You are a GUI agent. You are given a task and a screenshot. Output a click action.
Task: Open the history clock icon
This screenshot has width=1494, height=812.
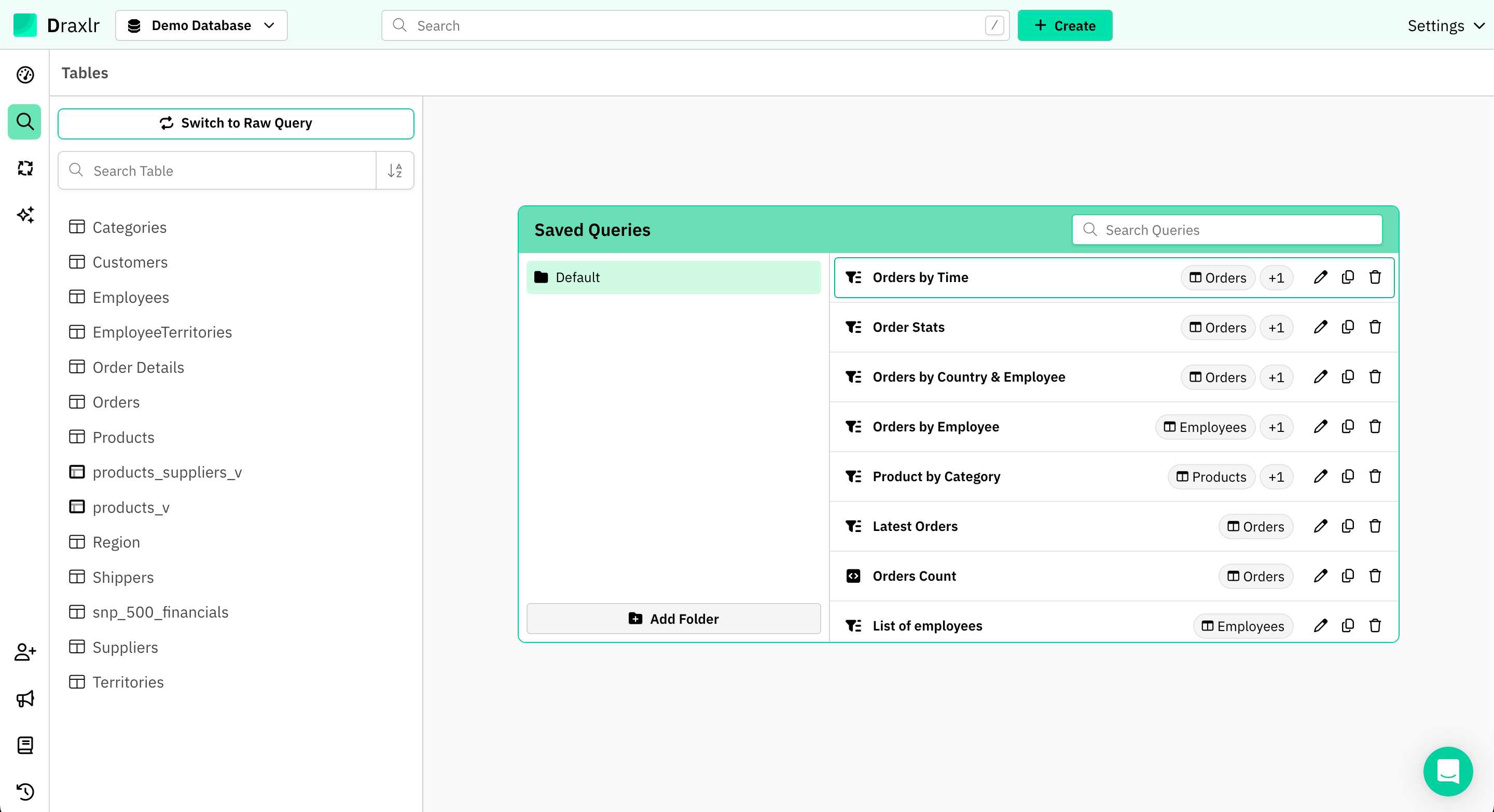25,792
